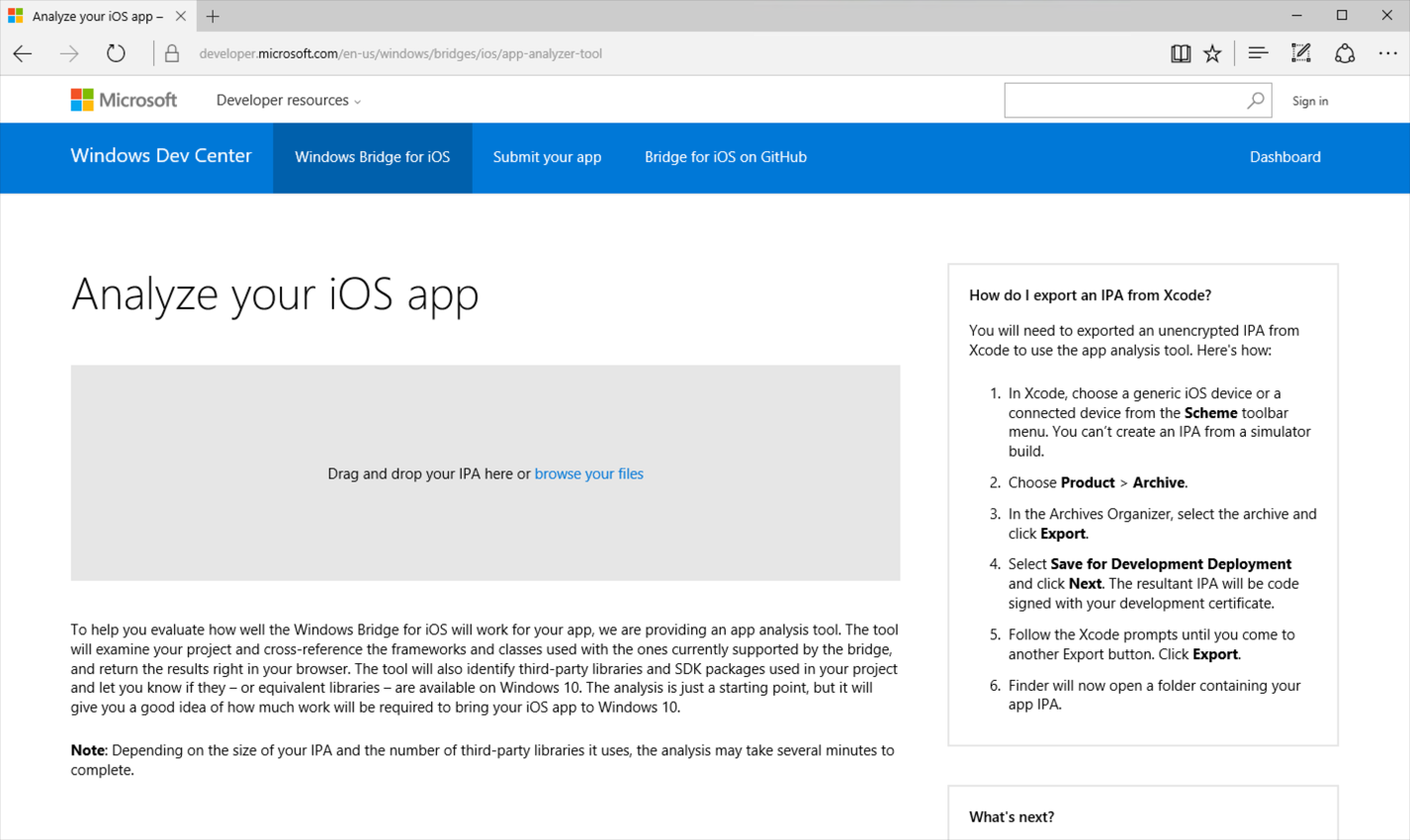Select the Analyze your iOS app browser tab

(97, 16)
